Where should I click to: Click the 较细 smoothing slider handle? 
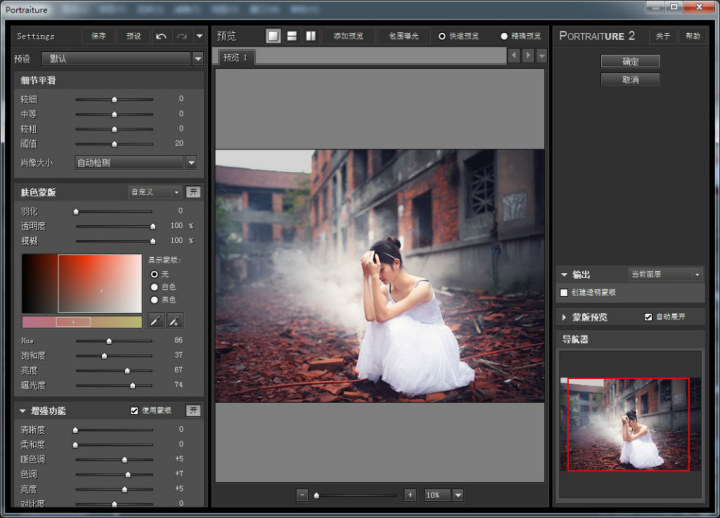point(114,100)
